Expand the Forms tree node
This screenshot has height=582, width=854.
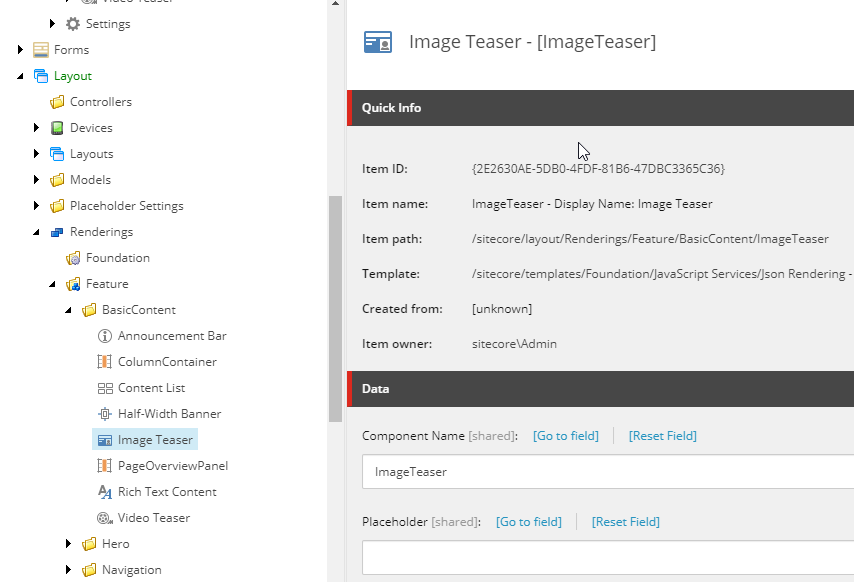pyautogui.click(x=20, y=50)
